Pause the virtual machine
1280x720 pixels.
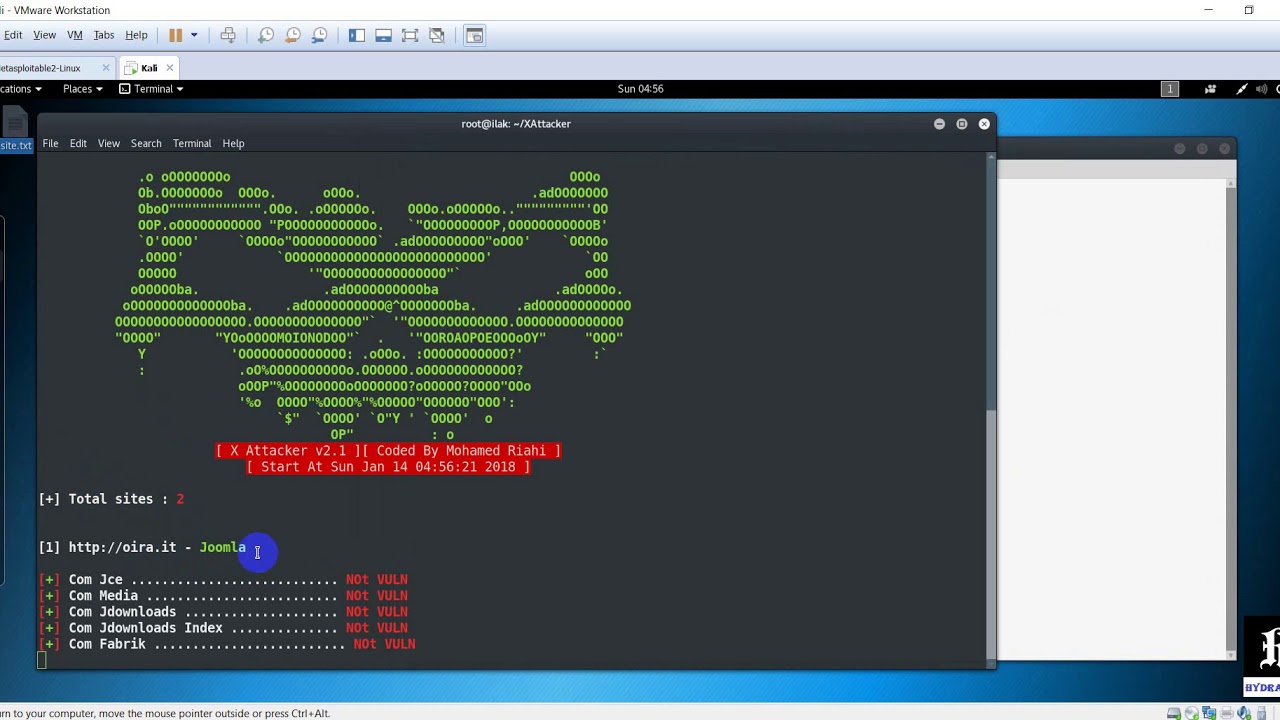[x=176, y=35]
